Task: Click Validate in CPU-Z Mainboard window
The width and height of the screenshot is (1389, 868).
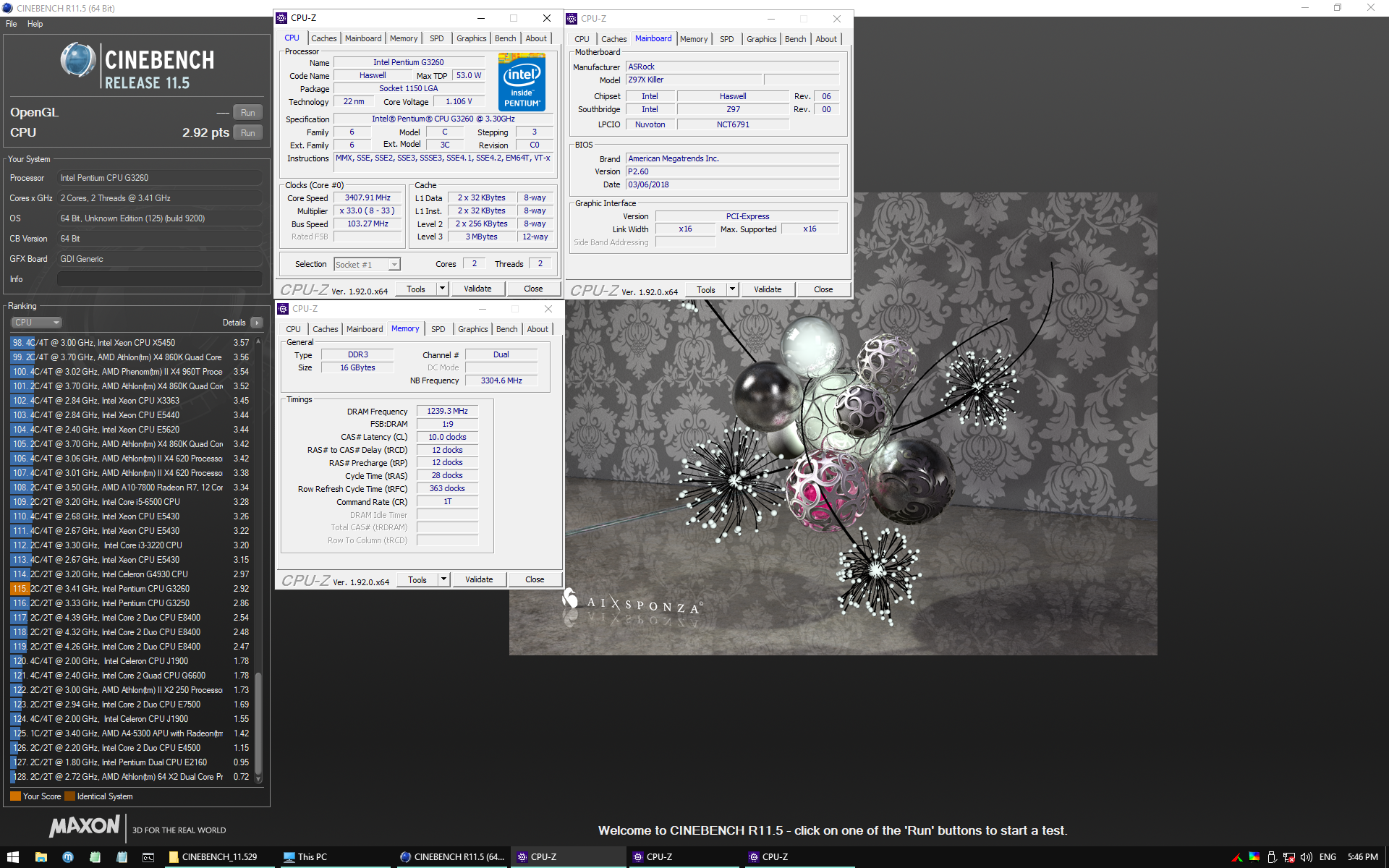Action: click(x=768, y=289)
